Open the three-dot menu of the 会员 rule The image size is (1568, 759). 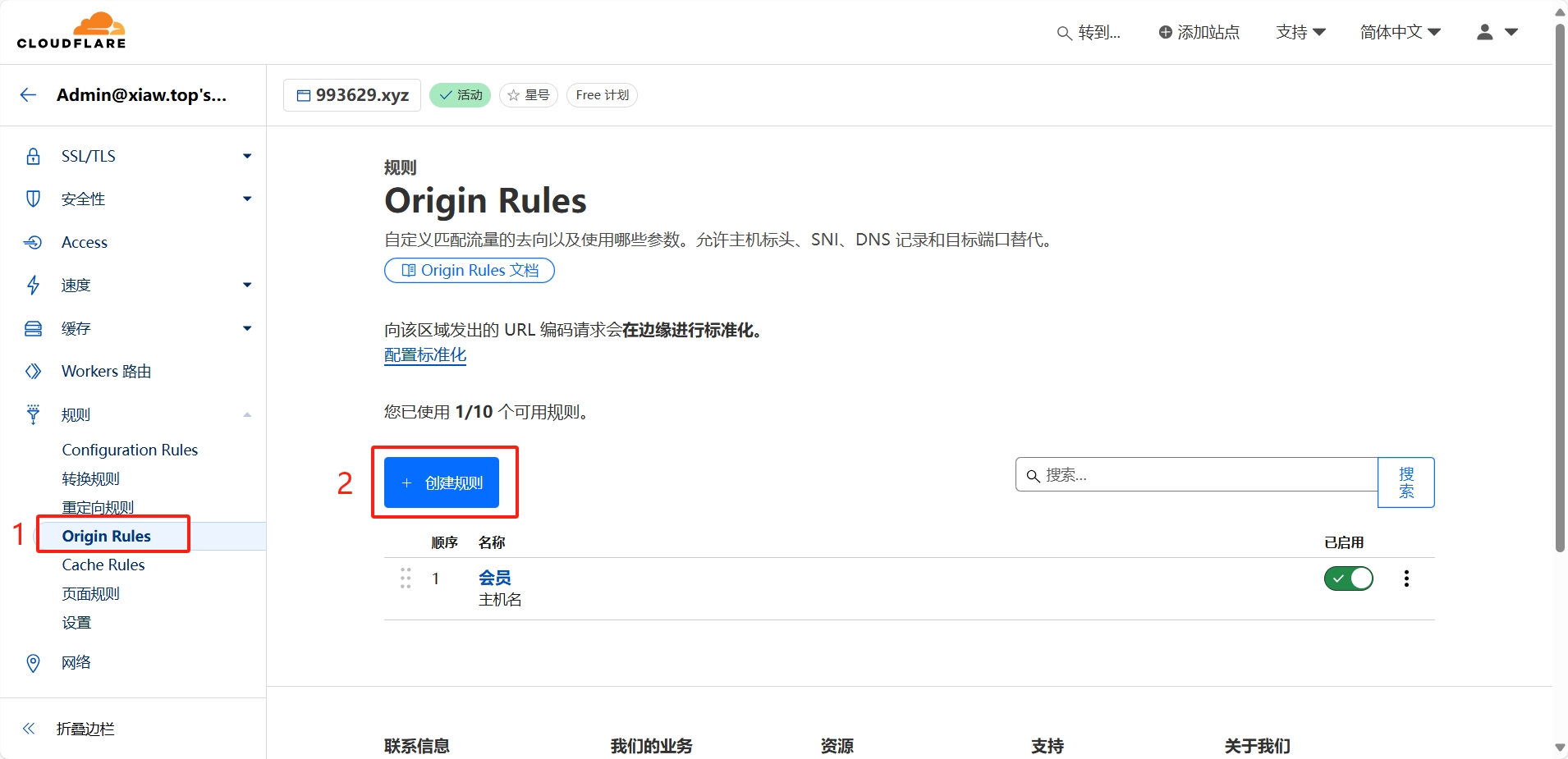(x=1407, y=578)
